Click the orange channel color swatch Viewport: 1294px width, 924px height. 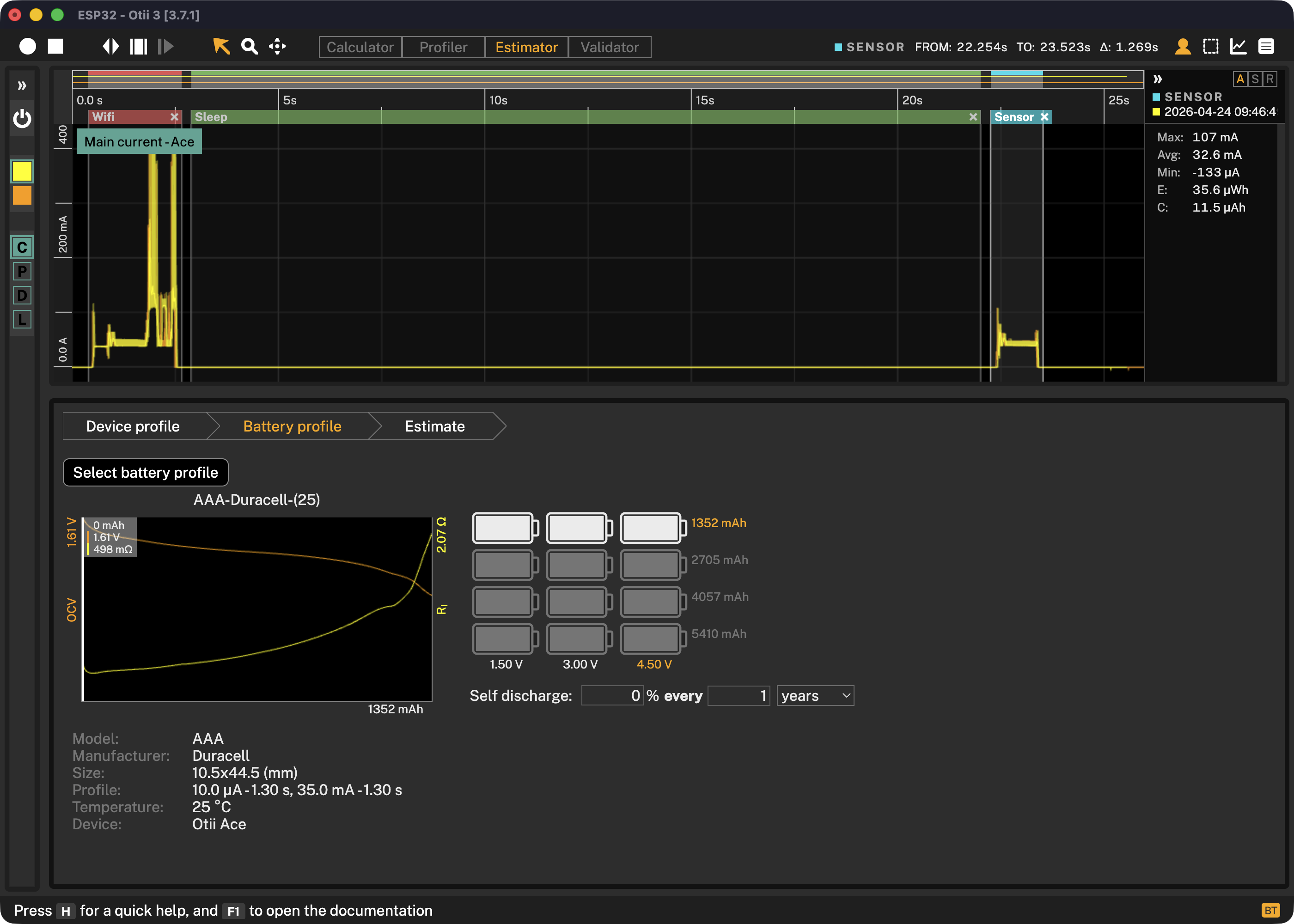pyautogui.click(x=22, y=196)
